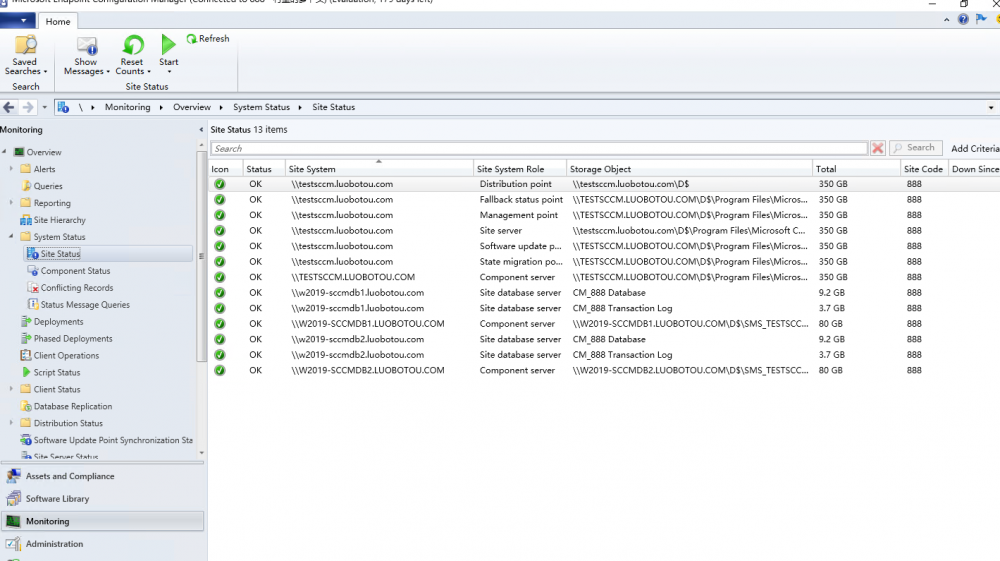Click the Overview breadcrumb segment

pos(192,107)
